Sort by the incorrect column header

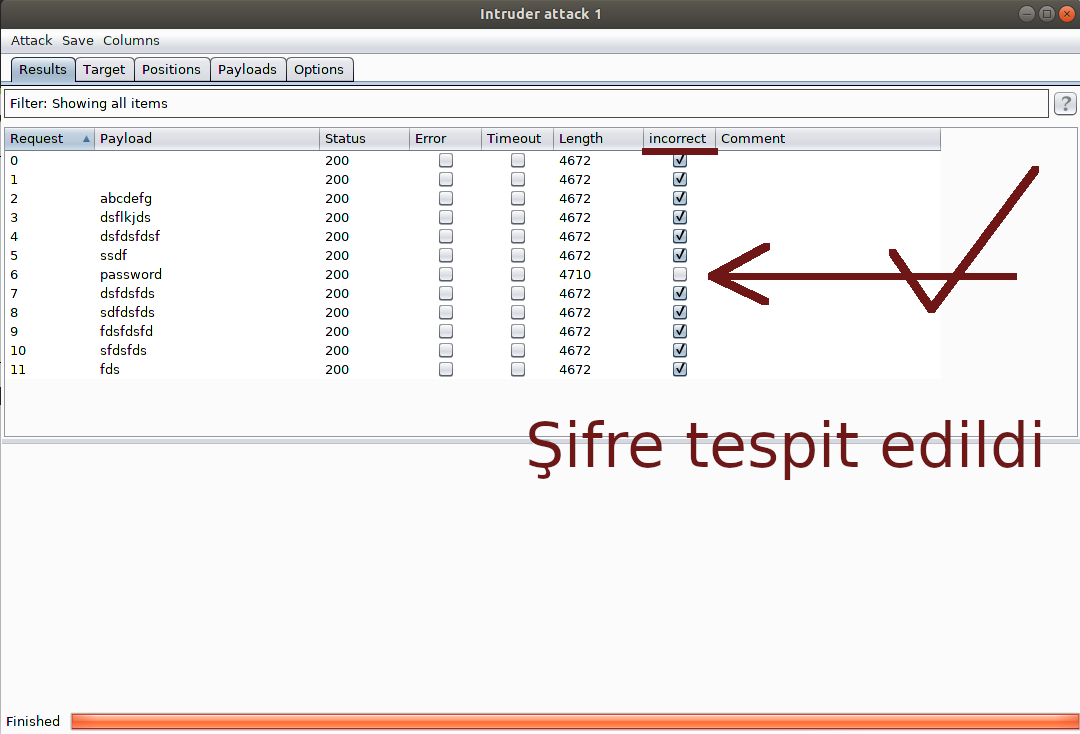(x=677, y=139)
